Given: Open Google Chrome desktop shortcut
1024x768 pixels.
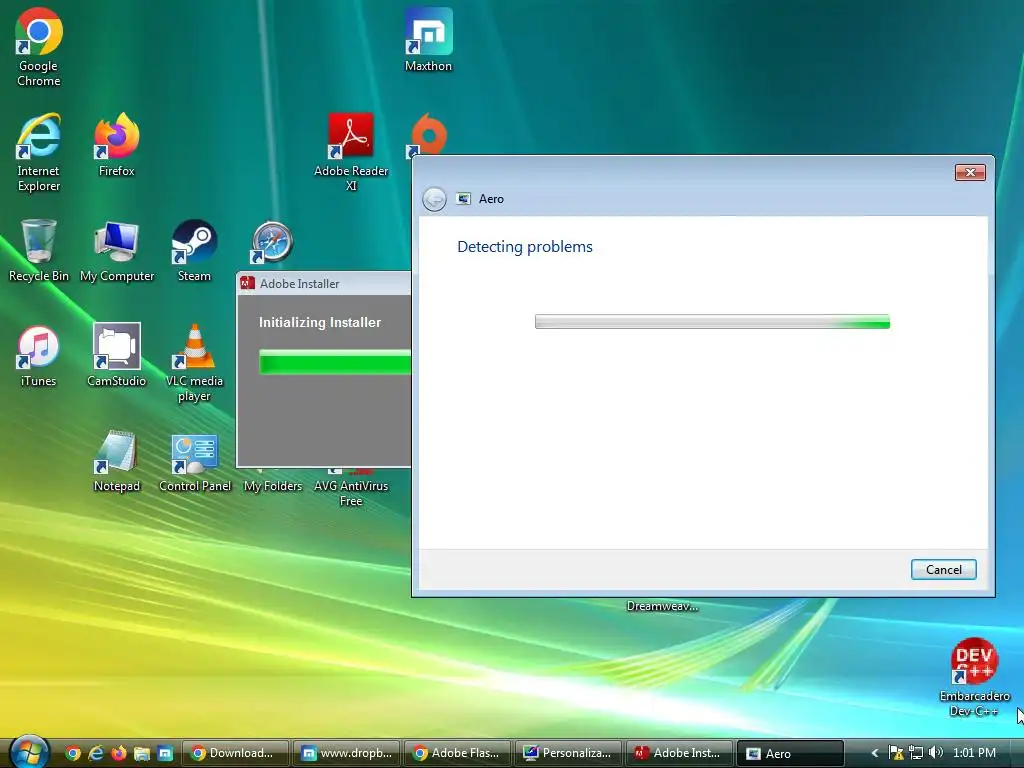Looking at the screenshot, I should [x=39, y=47].
